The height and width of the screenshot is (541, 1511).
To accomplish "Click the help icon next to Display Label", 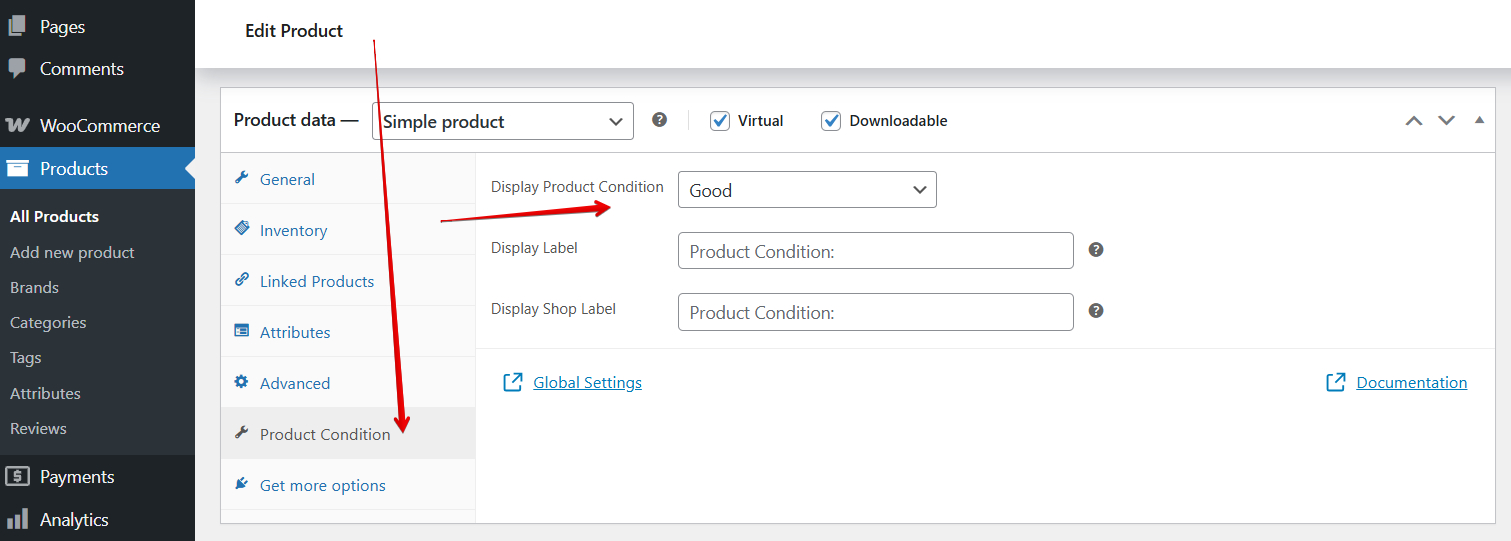I will click(x=1096, y=250).
